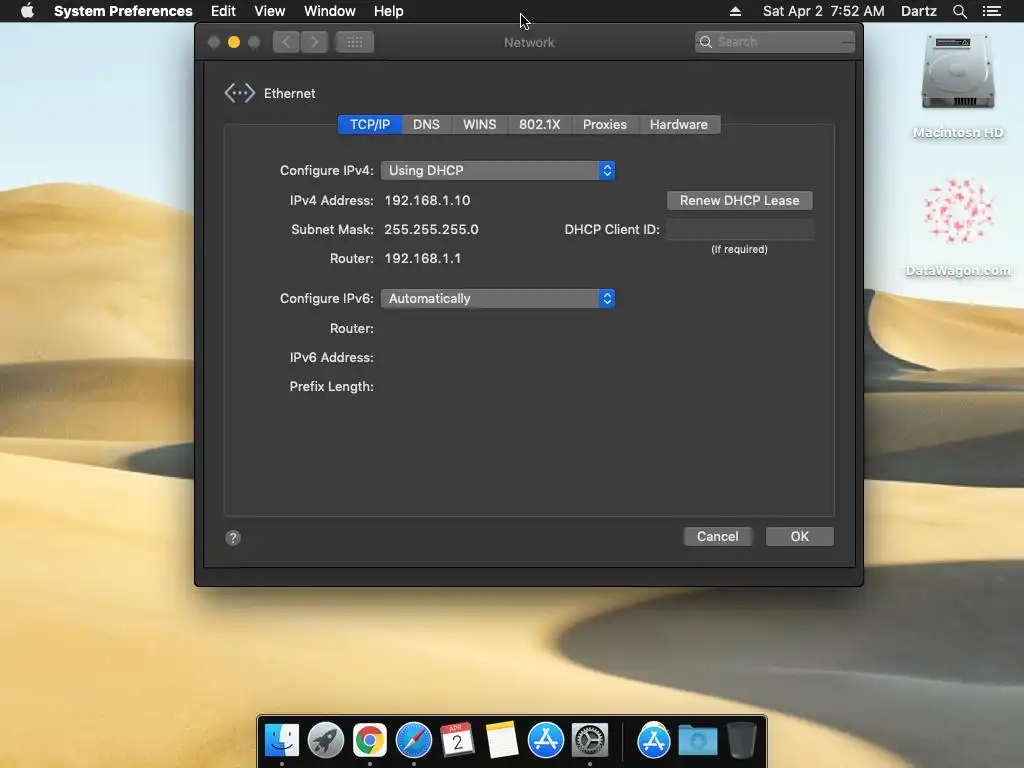This screenshot has height=768, width=1024.
Task: Switch to the Hardware tab
Action: coord(679,125)
